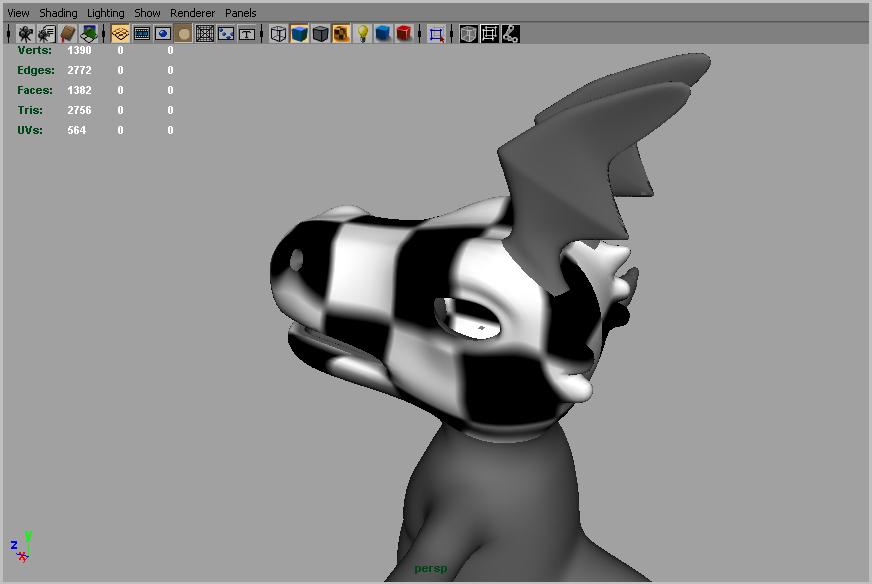Open the Shading menu

58,13
